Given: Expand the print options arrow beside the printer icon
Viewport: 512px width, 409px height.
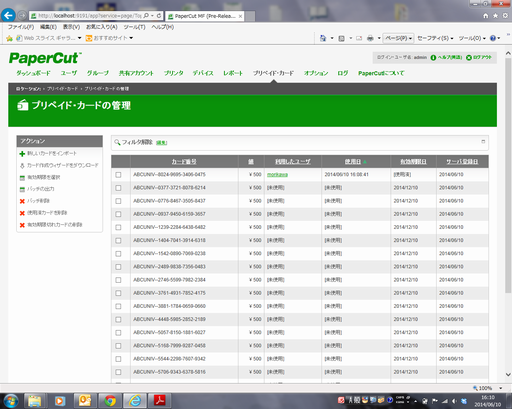Looking at the screenshot, I should tap(379, 38).
